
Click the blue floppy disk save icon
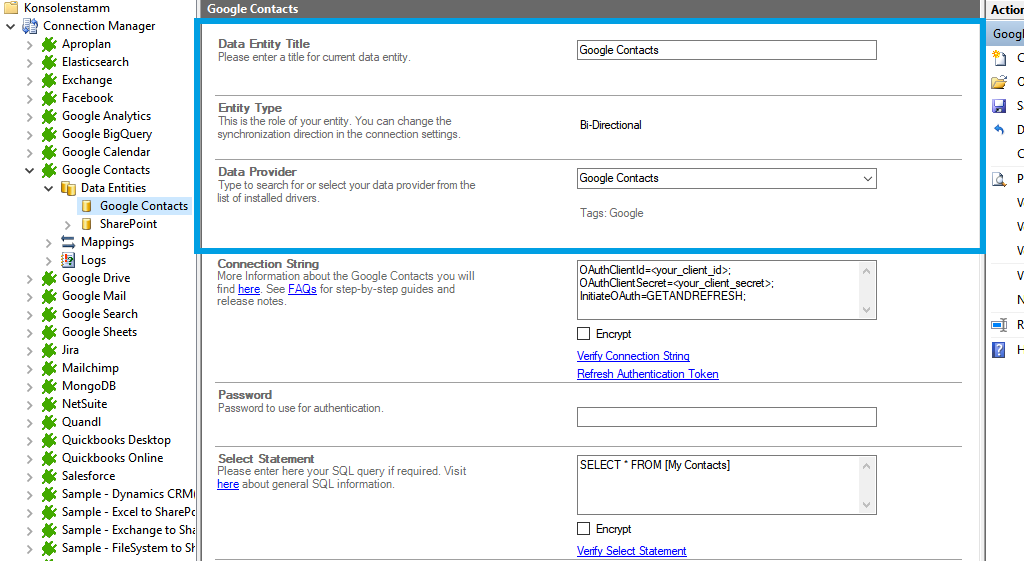point(998,106)
